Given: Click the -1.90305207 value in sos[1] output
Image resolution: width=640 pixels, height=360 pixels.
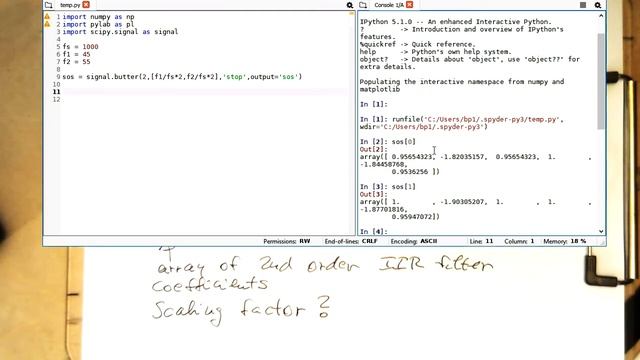Looking at the screenshot, I should 462,202.
